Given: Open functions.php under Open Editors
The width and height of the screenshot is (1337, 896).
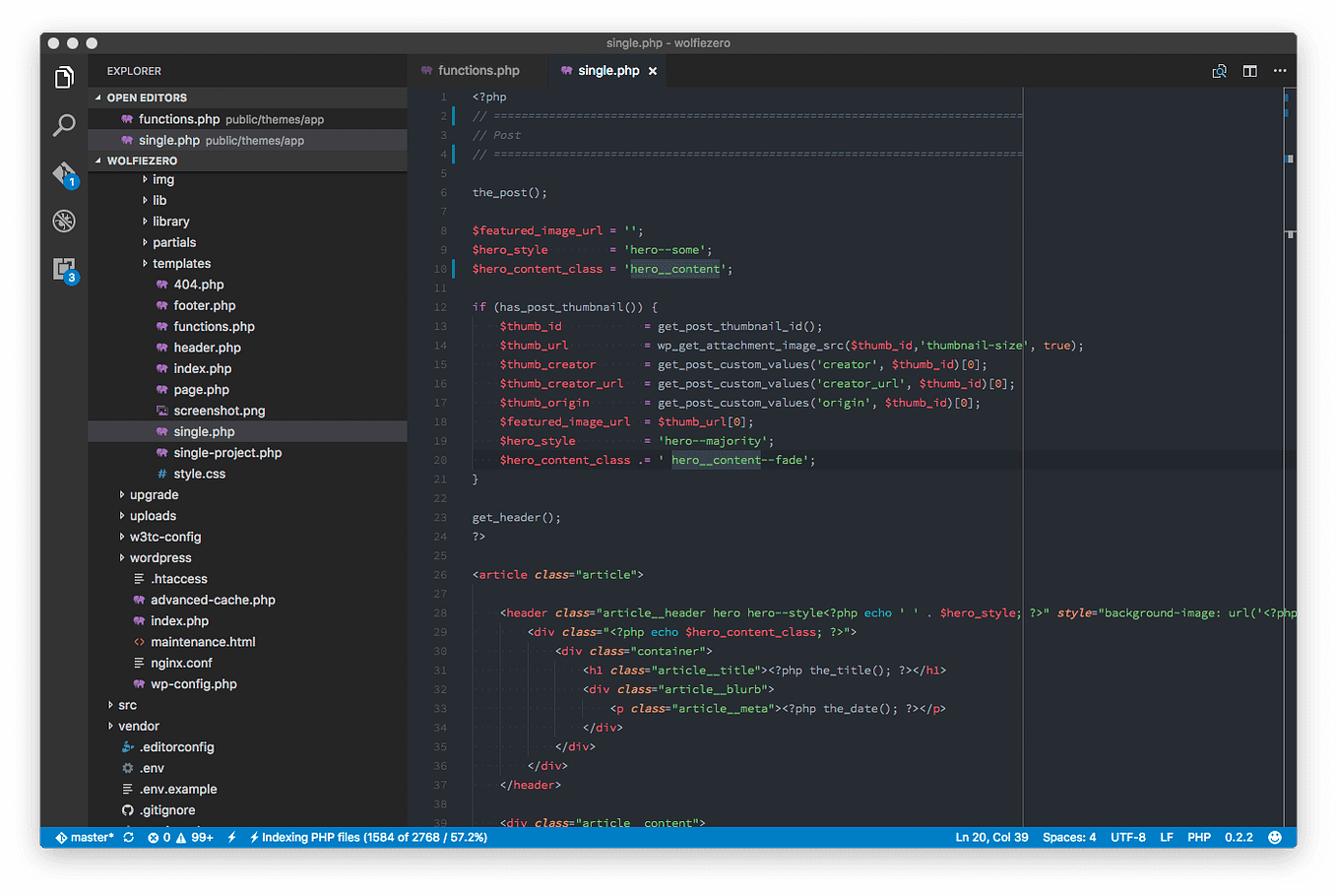Looking at the screenshot, I should [x=248, y=119].
